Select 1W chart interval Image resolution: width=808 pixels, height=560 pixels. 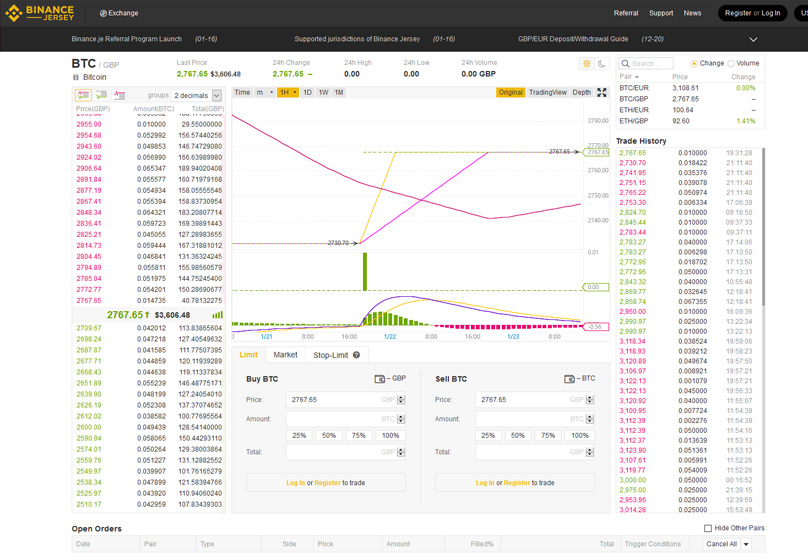[x=324, y=92]
